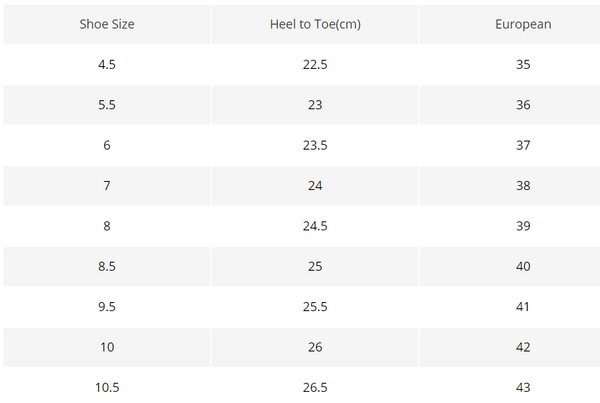Click the Shoe Size column header
Screen dimensions: 600x403
click(x=107, y=24)
